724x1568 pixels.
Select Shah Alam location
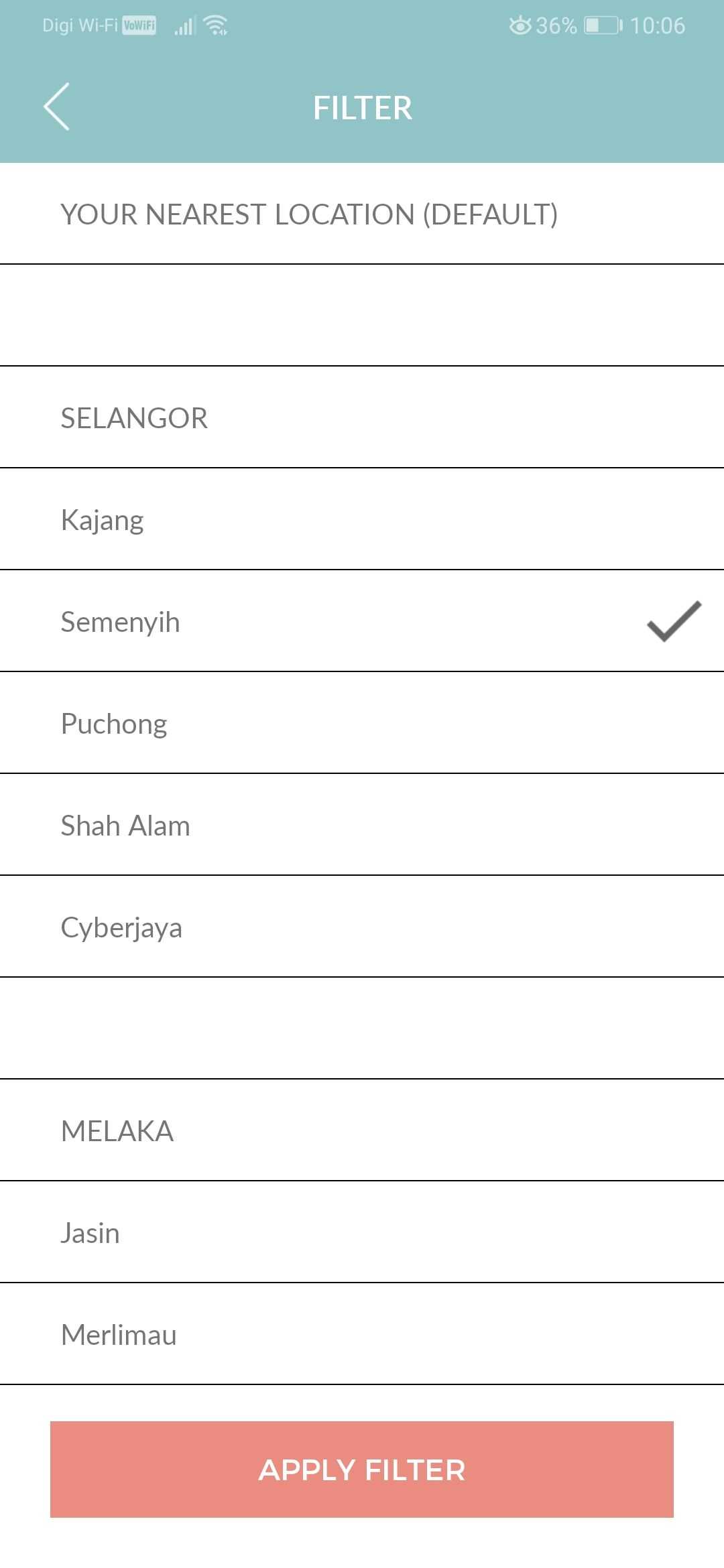[125, 826]
